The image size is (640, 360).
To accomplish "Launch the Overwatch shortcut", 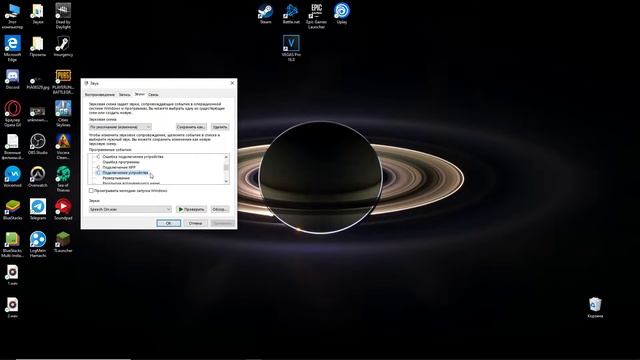I will [38, 177].
